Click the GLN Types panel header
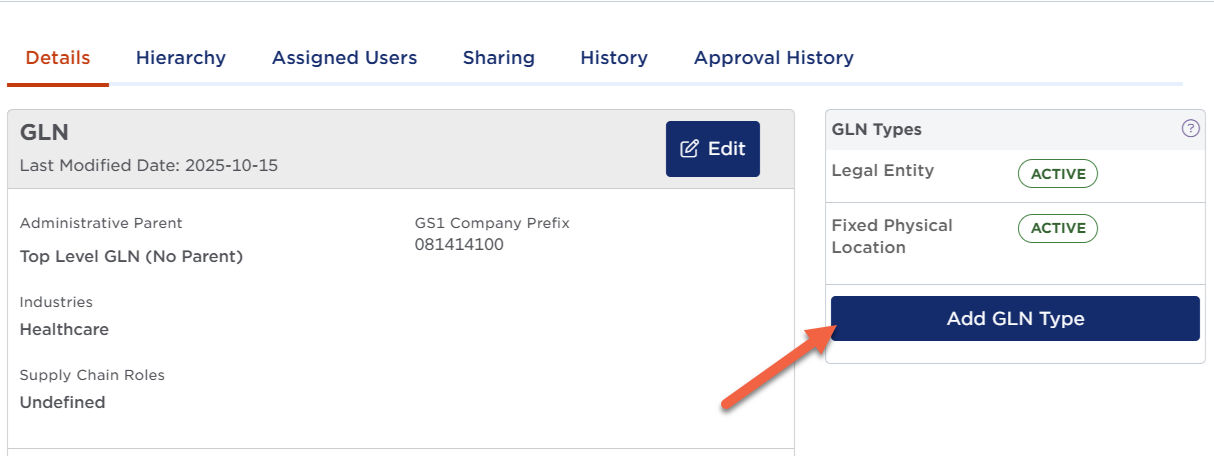The image size is (1214, 456). point(877,129)
